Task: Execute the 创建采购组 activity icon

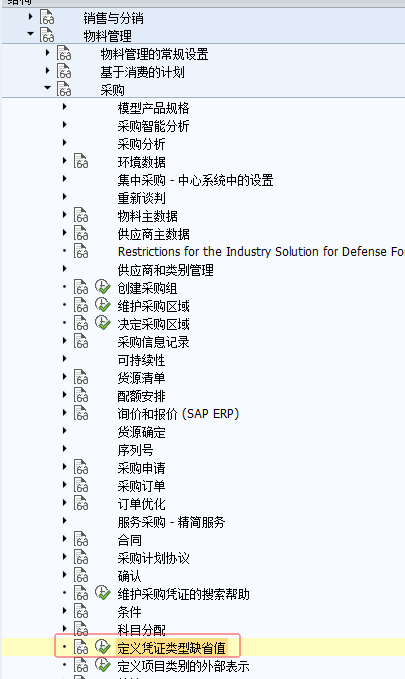Action: [x=103, y=287]
